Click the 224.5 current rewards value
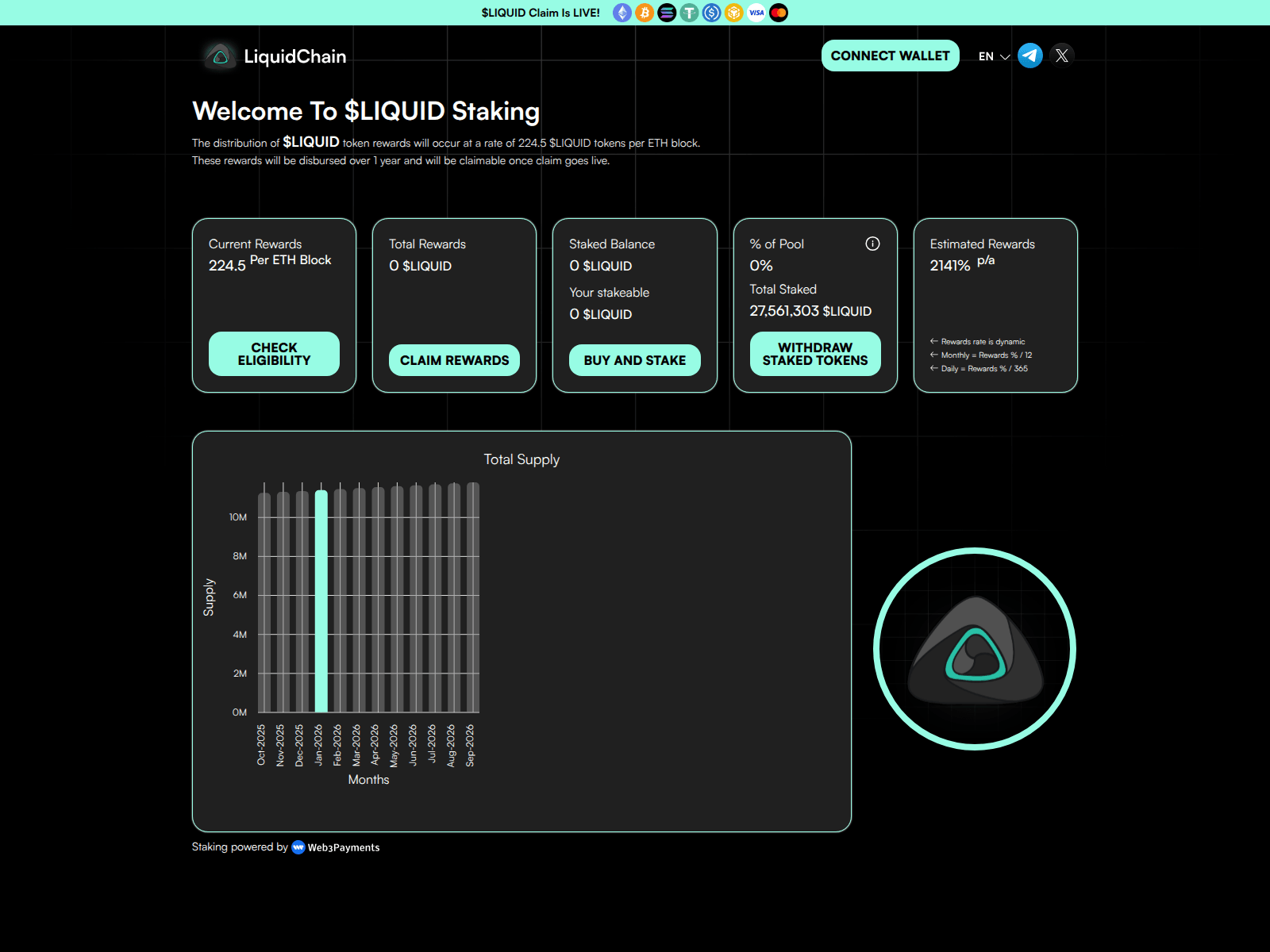The image size is (1270, 952). (x=227, y=266)
